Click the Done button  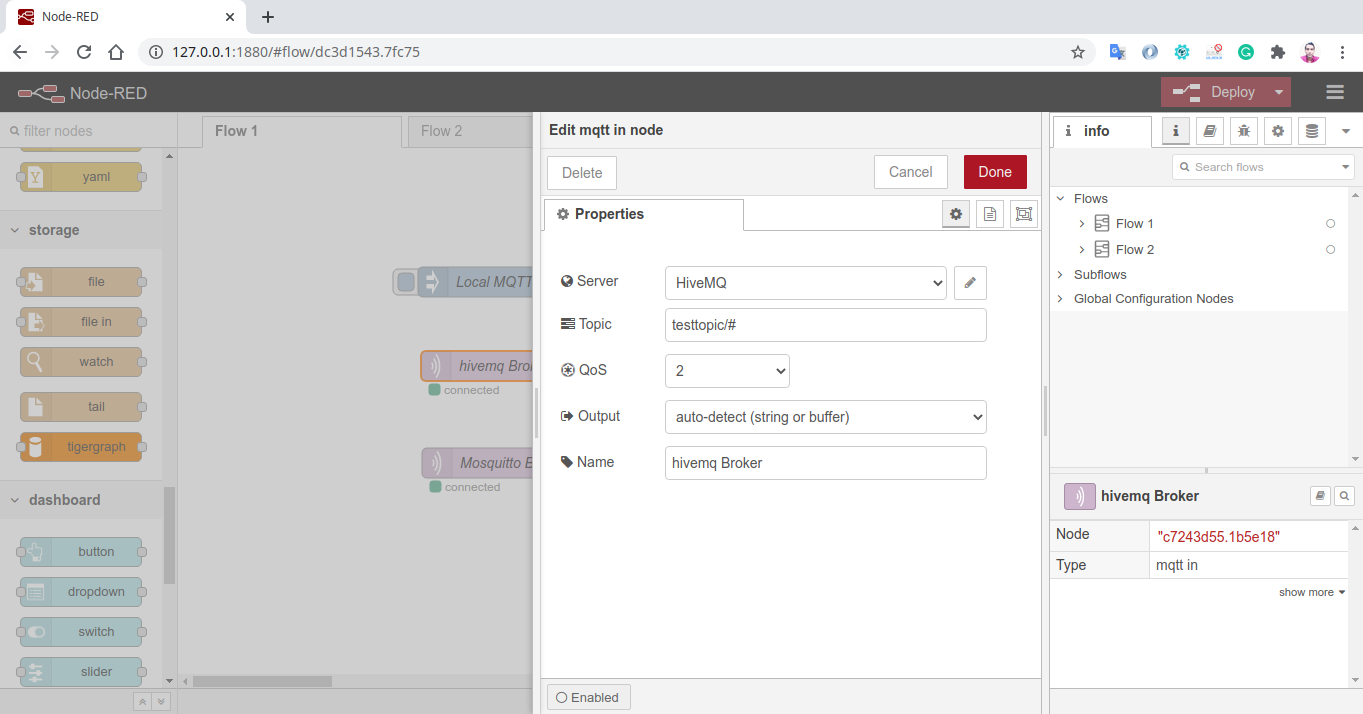995,172
